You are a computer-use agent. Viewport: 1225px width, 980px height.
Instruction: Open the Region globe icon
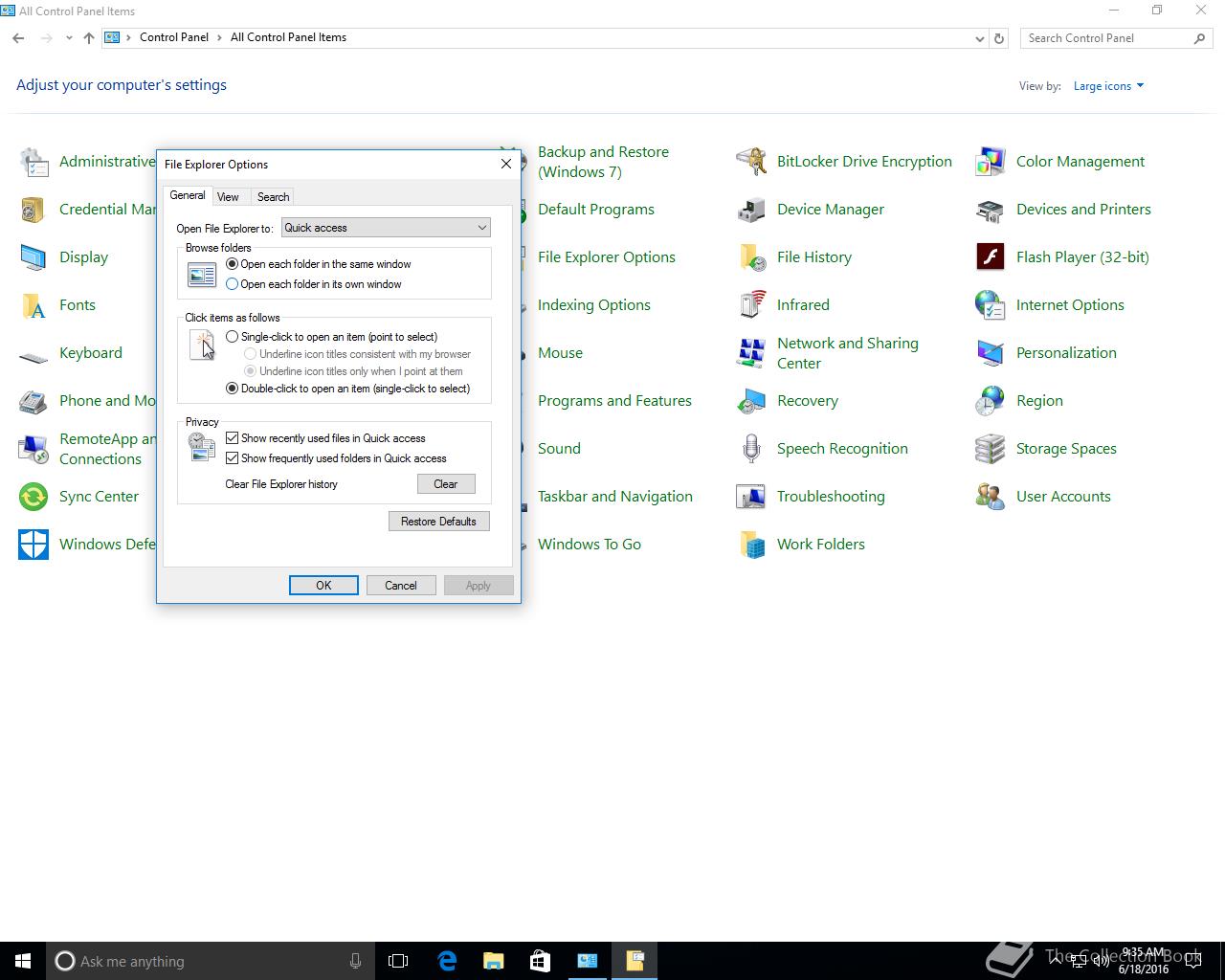coord(991,401)
